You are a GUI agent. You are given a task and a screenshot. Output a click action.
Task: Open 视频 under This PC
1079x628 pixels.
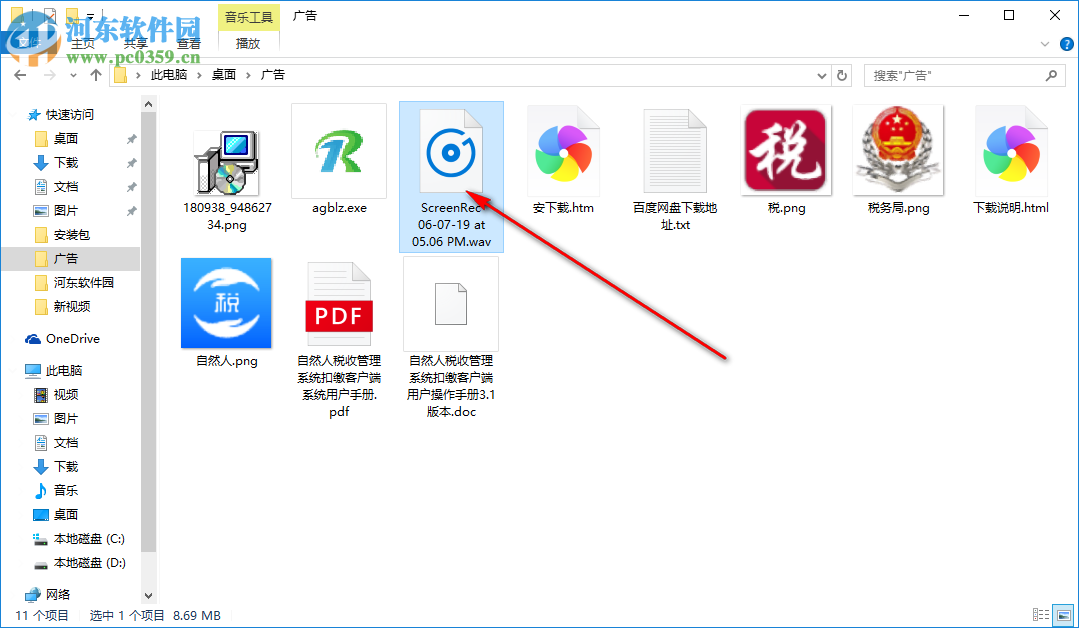coord(65,395)
